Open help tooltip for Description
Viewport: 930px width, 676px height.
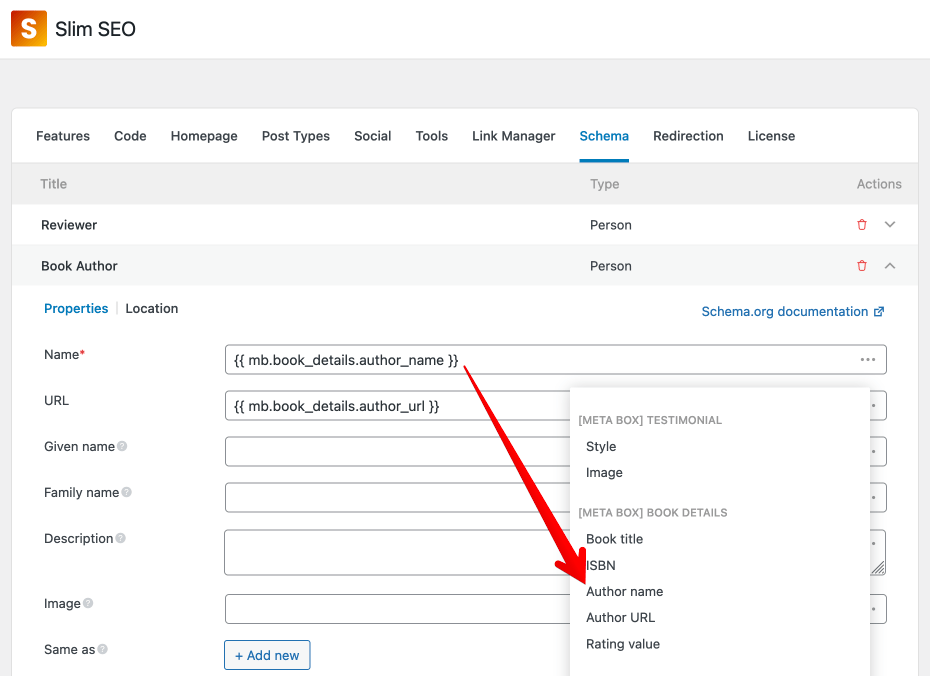[120, 538]
